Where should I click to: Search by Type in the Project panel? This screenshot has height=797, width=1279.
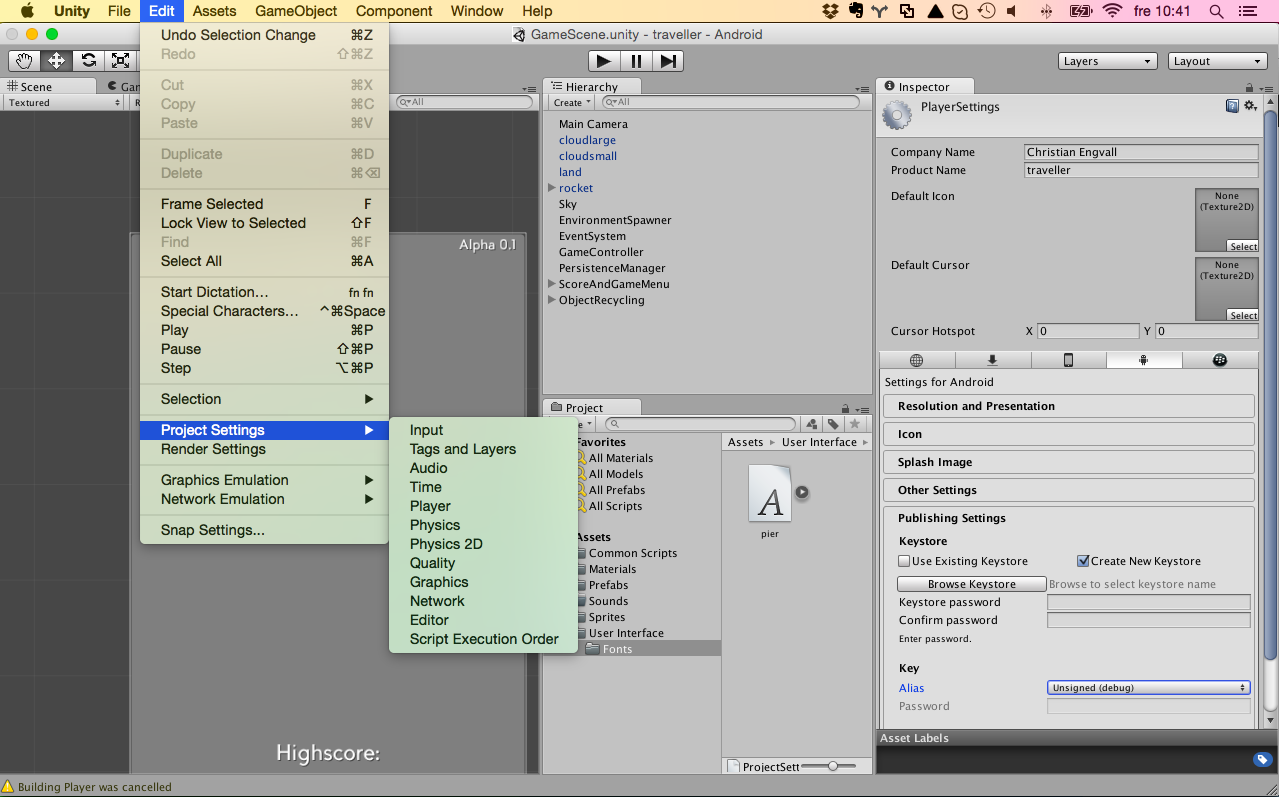coord(812,424)
